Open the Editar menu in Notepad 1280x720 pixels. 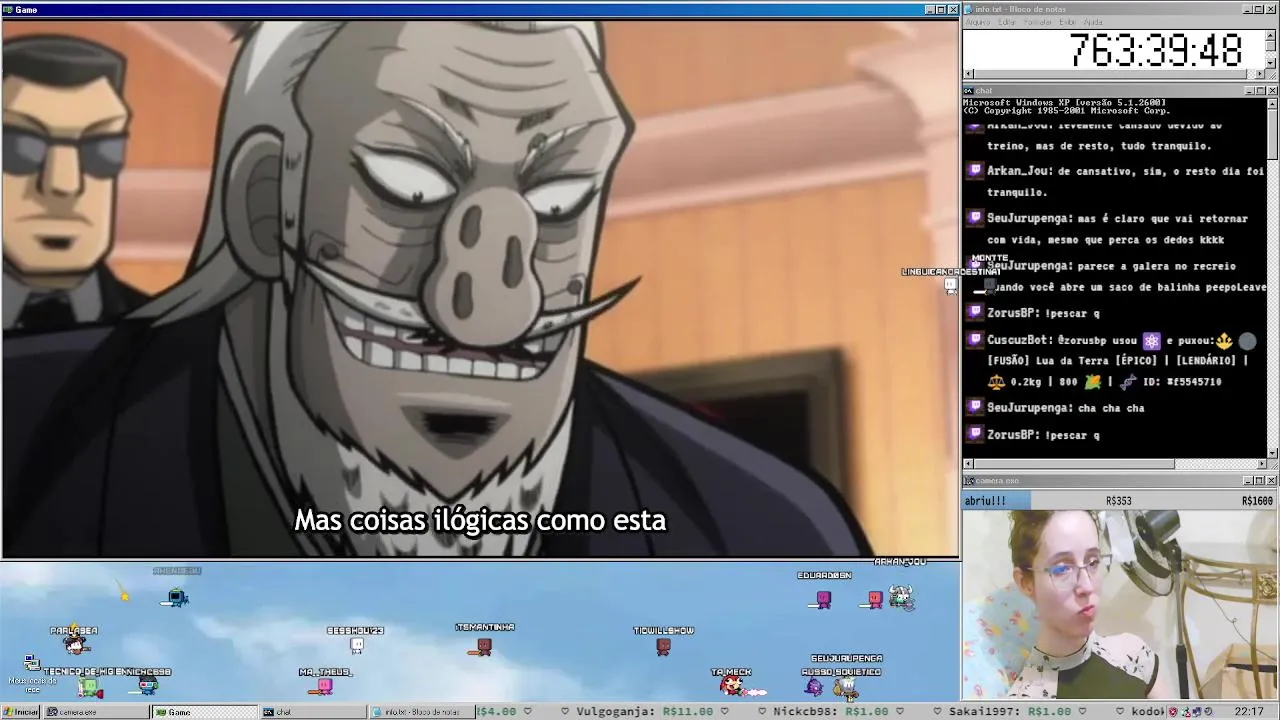[x=1006, y=22]
